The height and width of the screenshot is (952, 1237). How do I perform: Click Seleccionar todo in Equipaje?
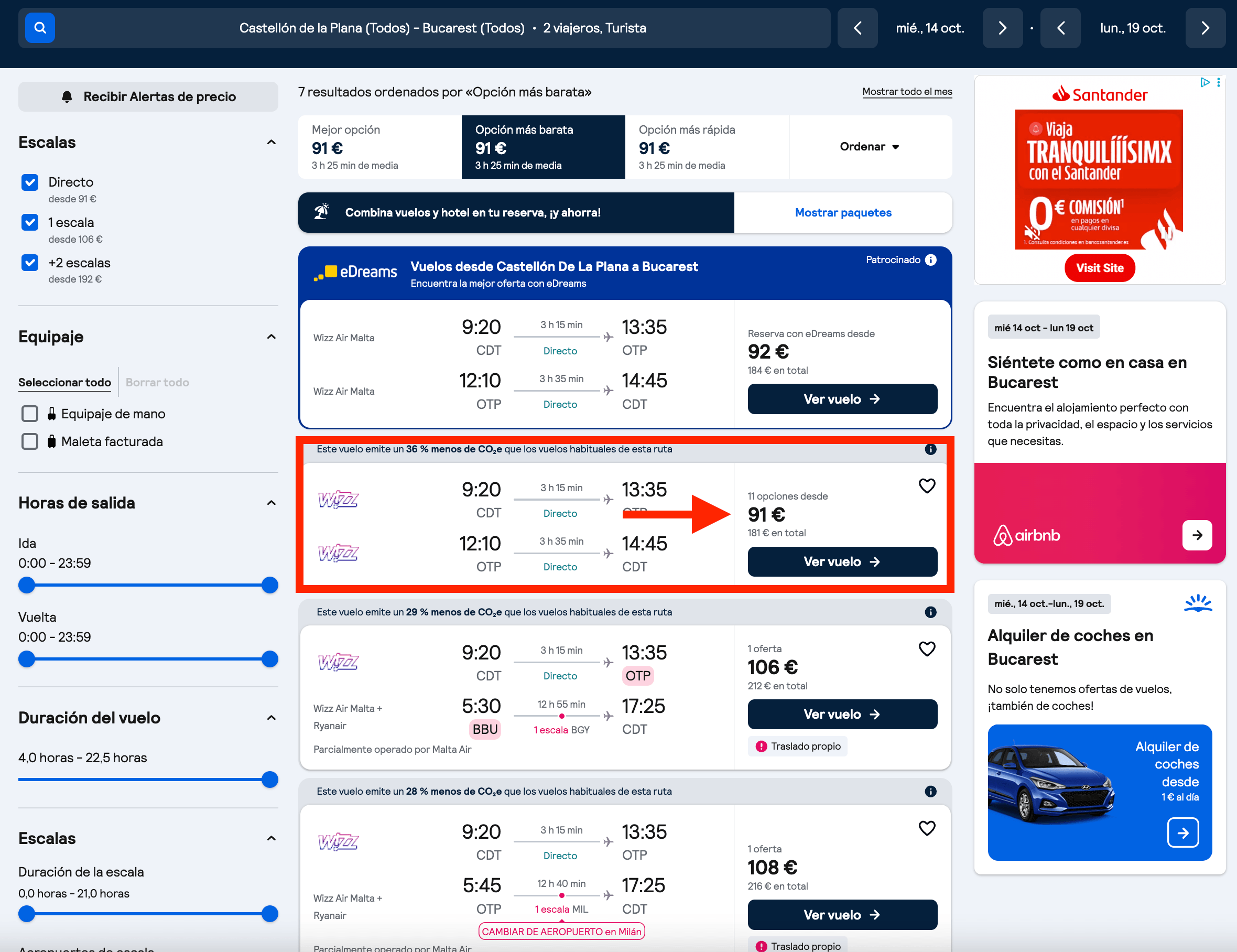[x=64, y=382]
